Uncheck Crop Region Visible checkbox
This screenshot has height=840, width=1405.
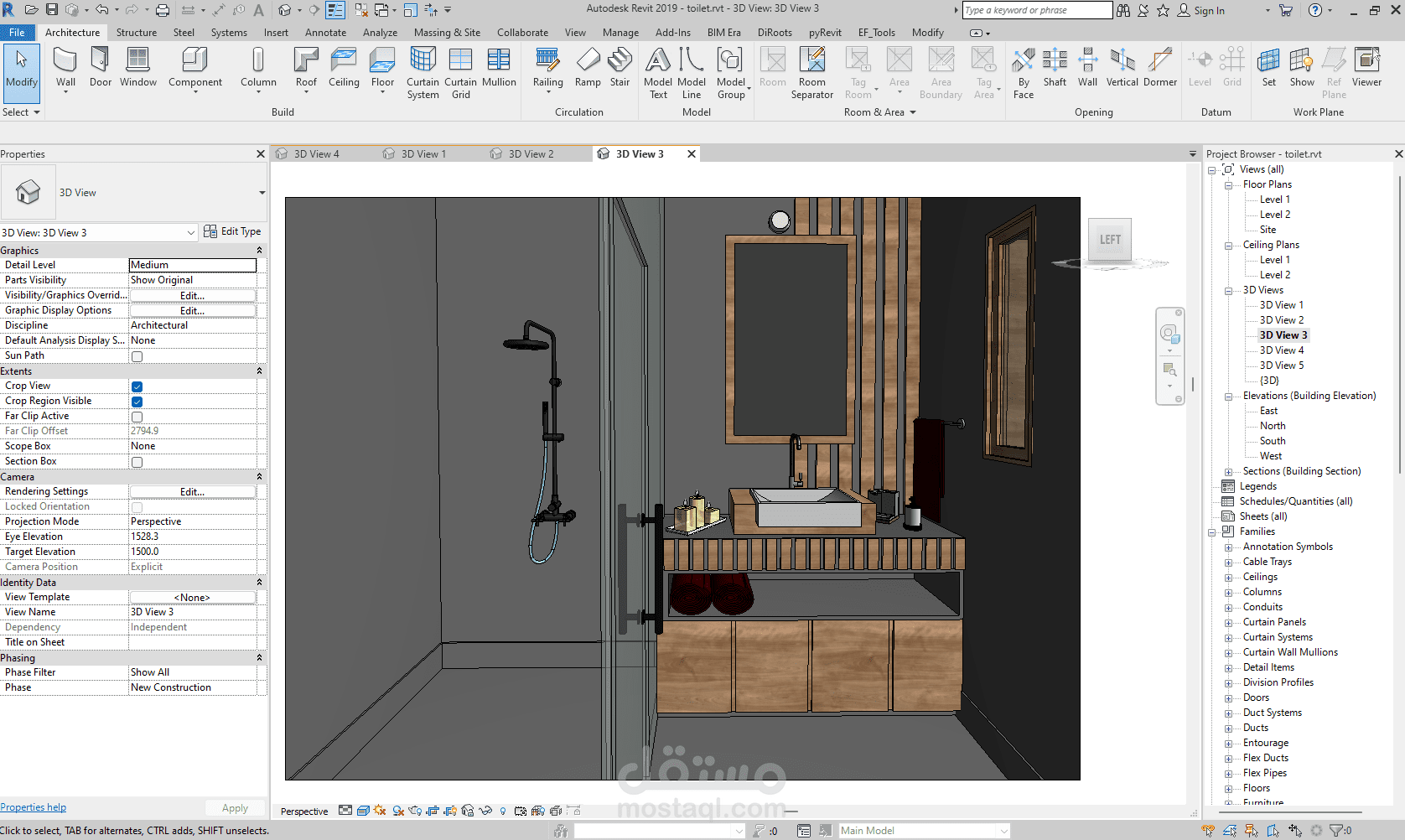click(x=137, y=402)
